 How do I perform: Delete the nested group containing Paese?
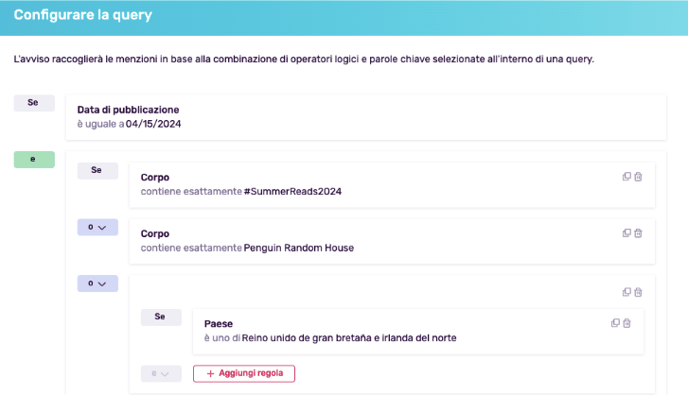click(638, 292)
